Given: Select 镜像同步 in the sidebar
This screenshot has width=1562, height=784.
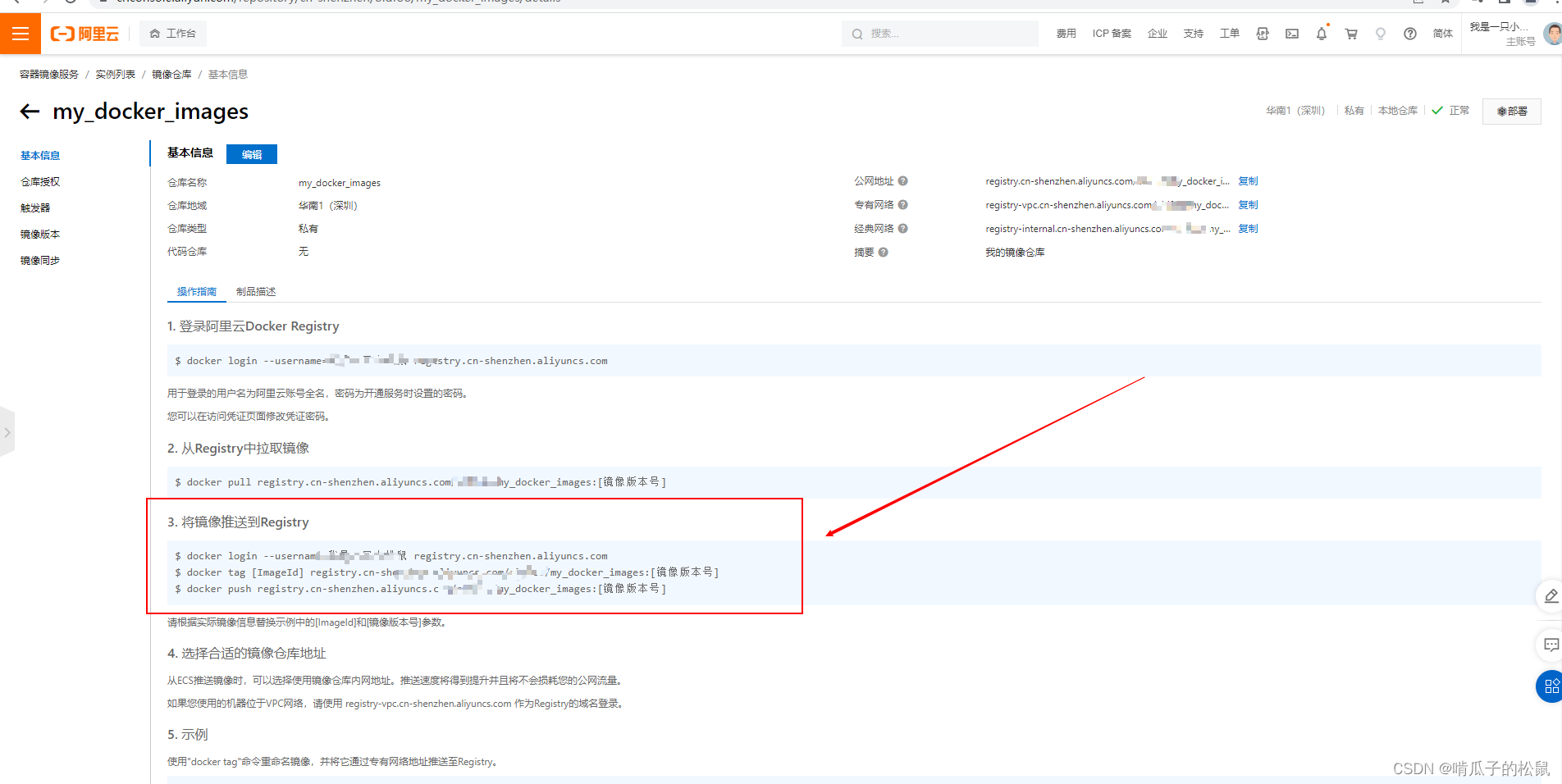Looking at the screenshot, I should coord(40,261).
